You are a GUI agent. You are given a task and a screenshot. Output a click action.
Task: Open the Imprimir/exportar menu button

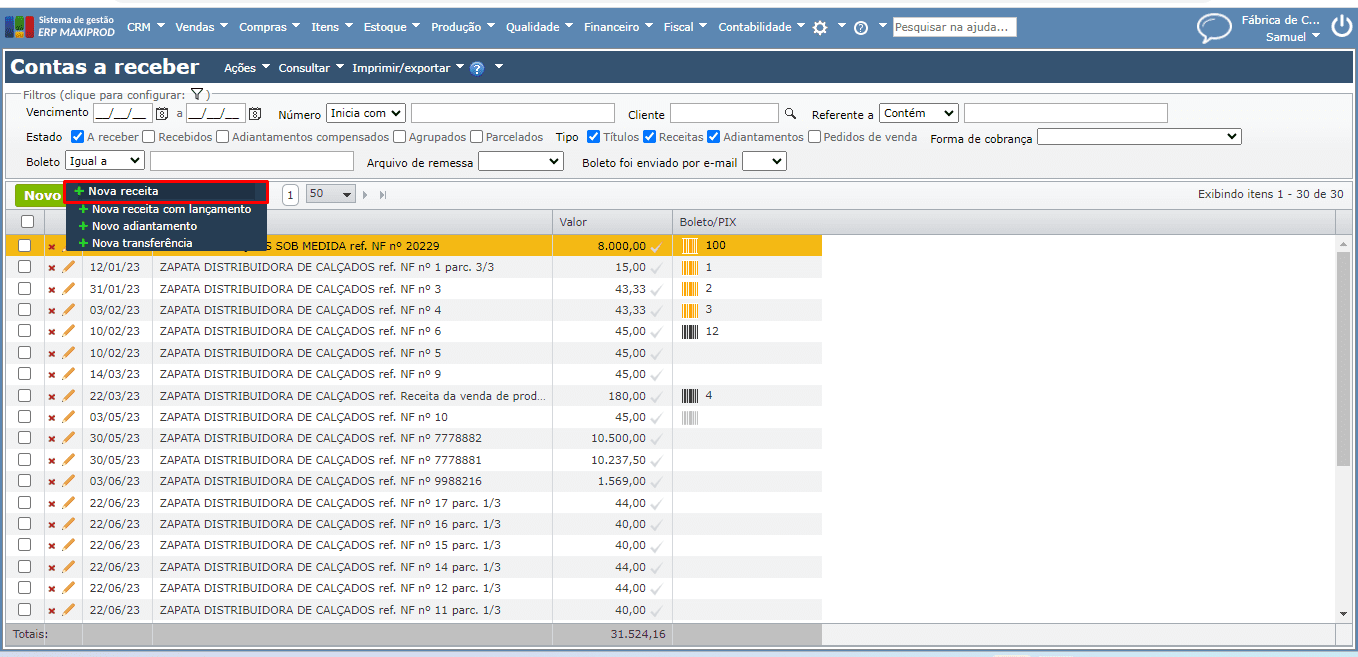(407, 68)
